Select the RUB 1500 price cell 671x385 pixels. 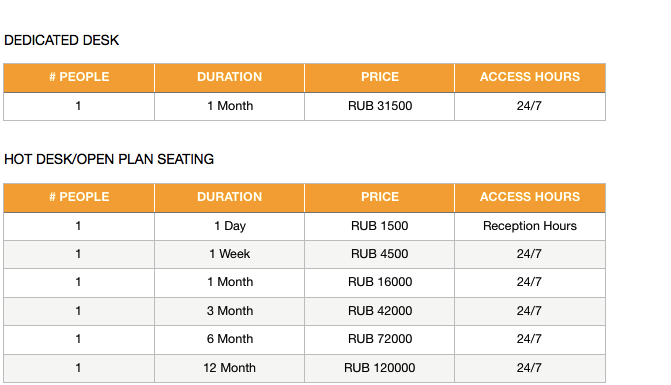[380, 226]
